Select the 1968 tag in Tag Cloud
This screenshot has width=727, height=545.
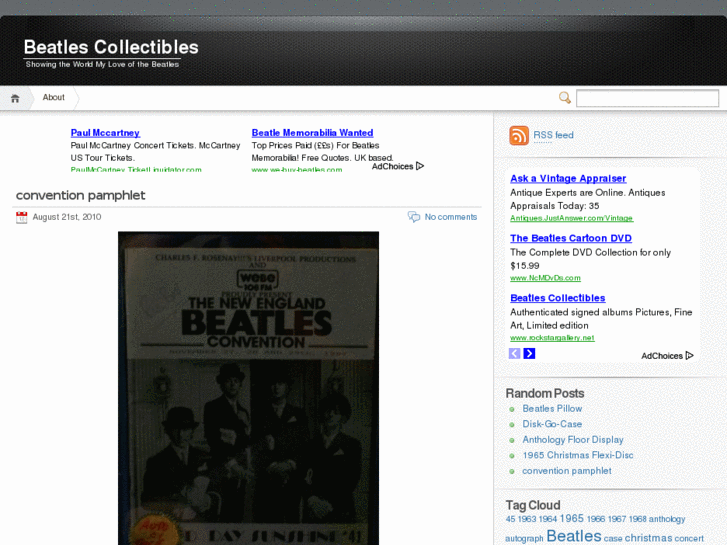click(638, 519)
